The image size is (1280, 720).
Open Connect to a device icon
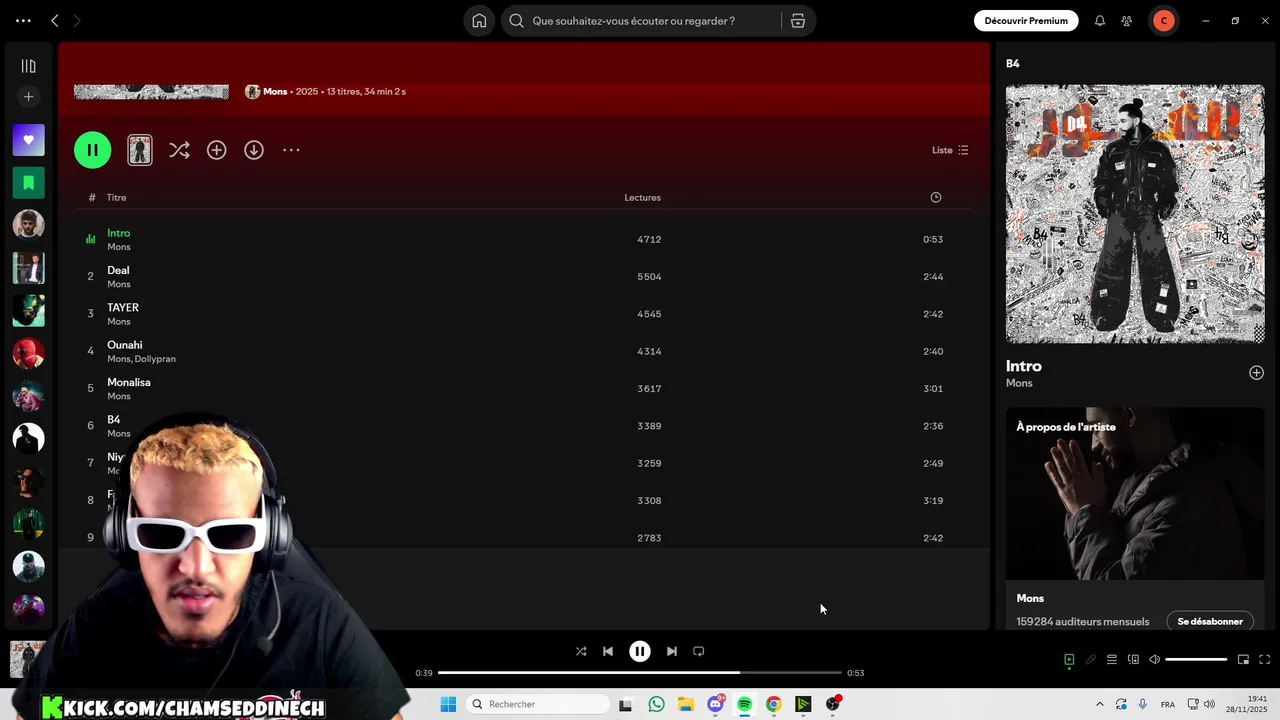pyautogui.click(x=1133, y=659)
